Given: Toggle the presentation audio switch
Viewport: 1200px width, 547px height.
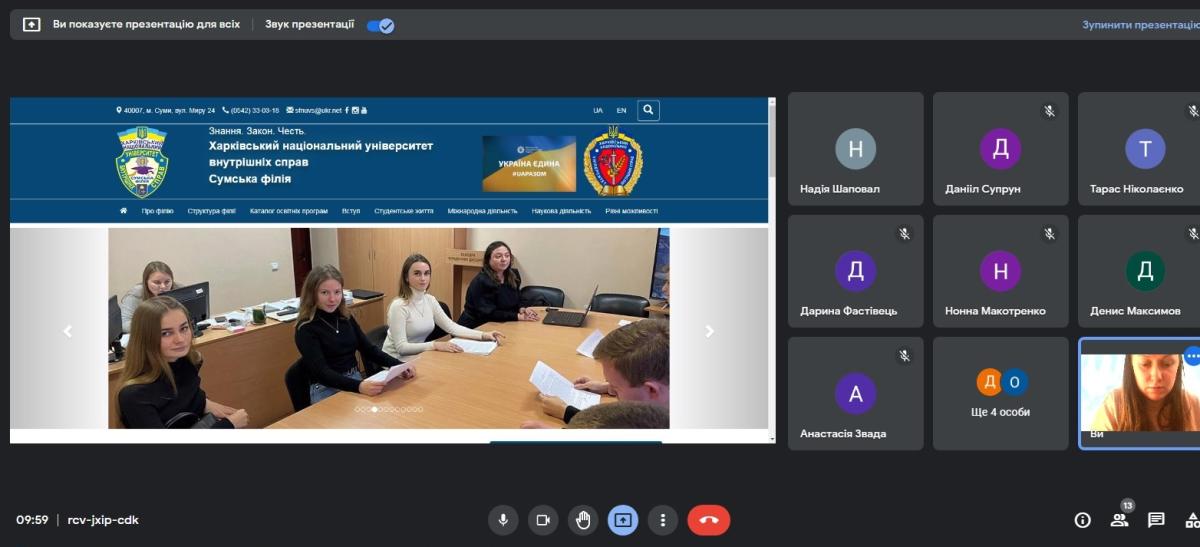Looking at the screenshot, I should 380,25.
